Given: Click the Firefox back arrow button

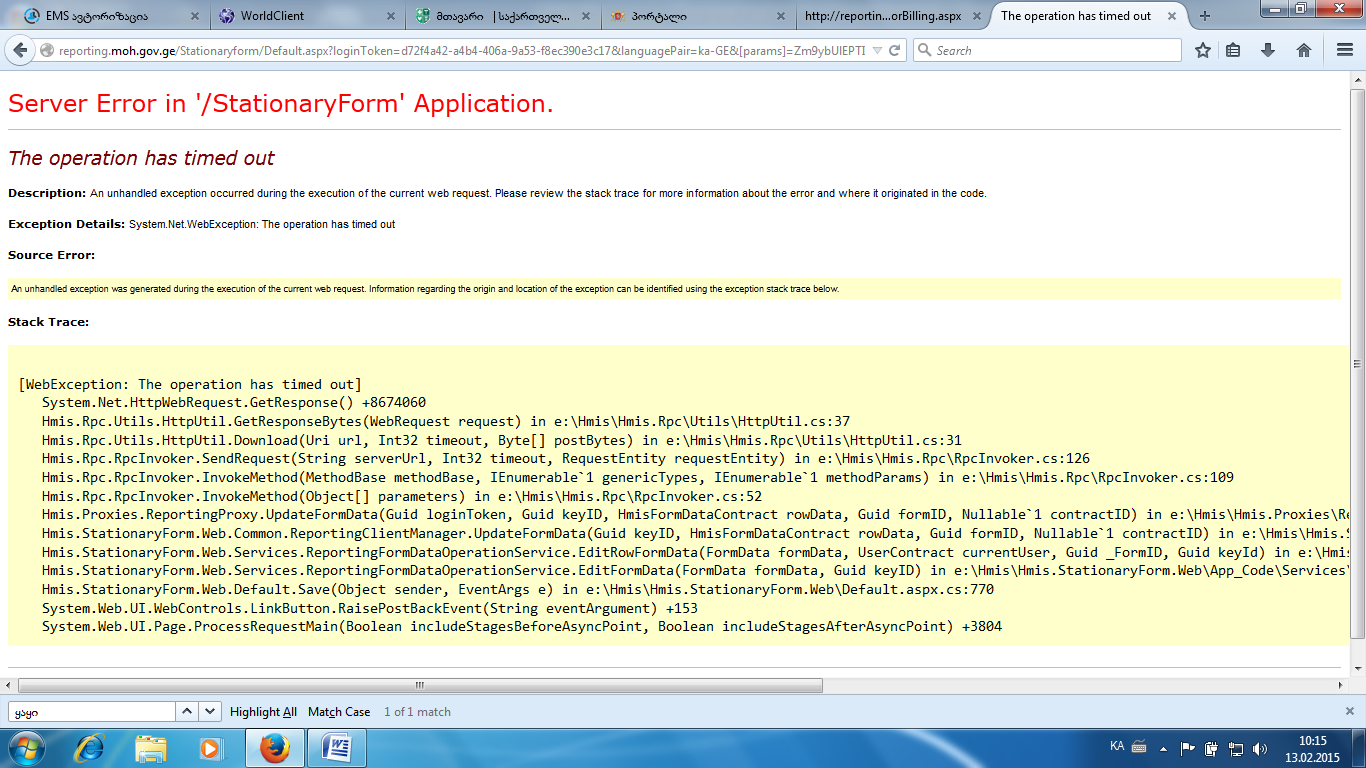Looking at the screenshot, I should point(20,50).
